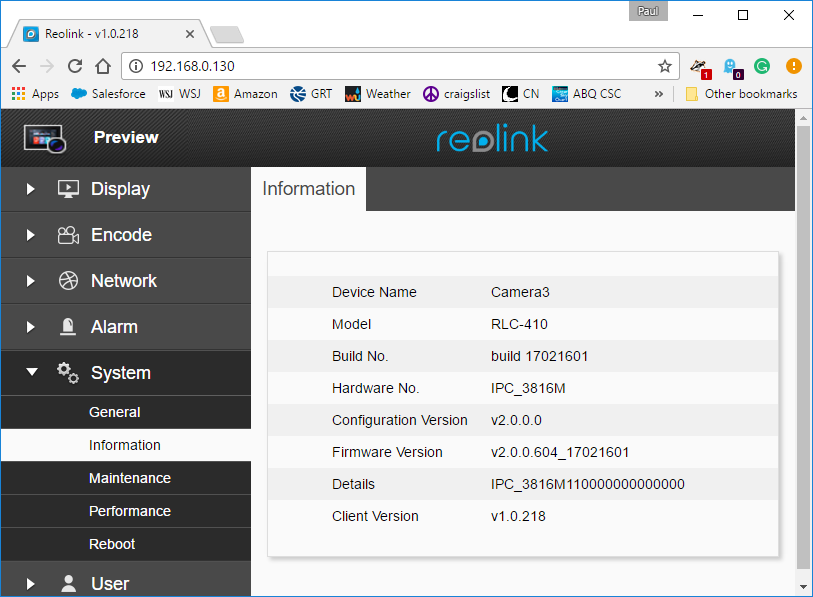The height and width of the screenshot is (597, 813).
Task: Reload the page
Action: click(75, 66)
